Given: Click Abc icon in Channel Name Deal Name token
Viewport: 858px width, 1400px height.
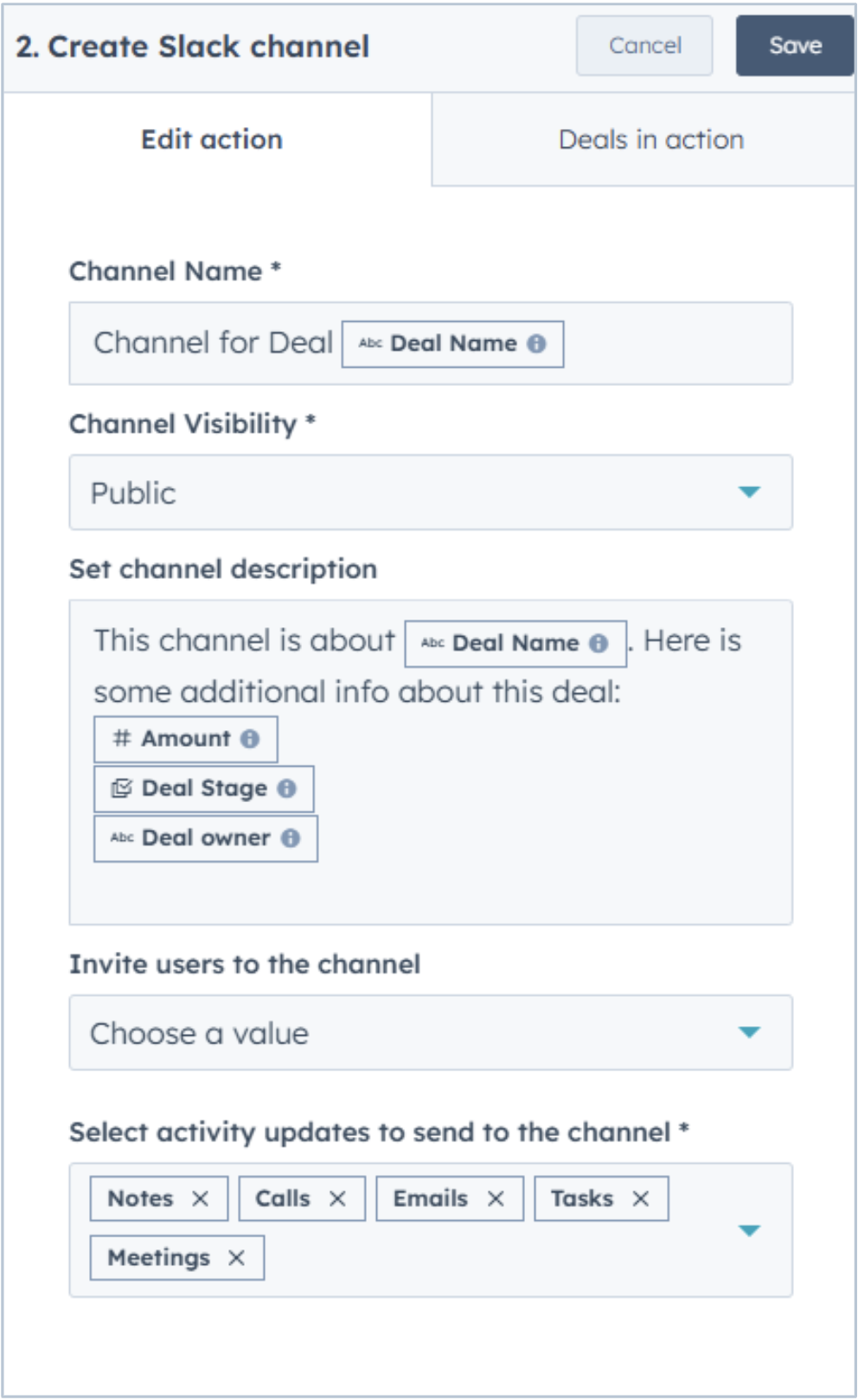Looking at the screenshot, I should coord(370,343).
